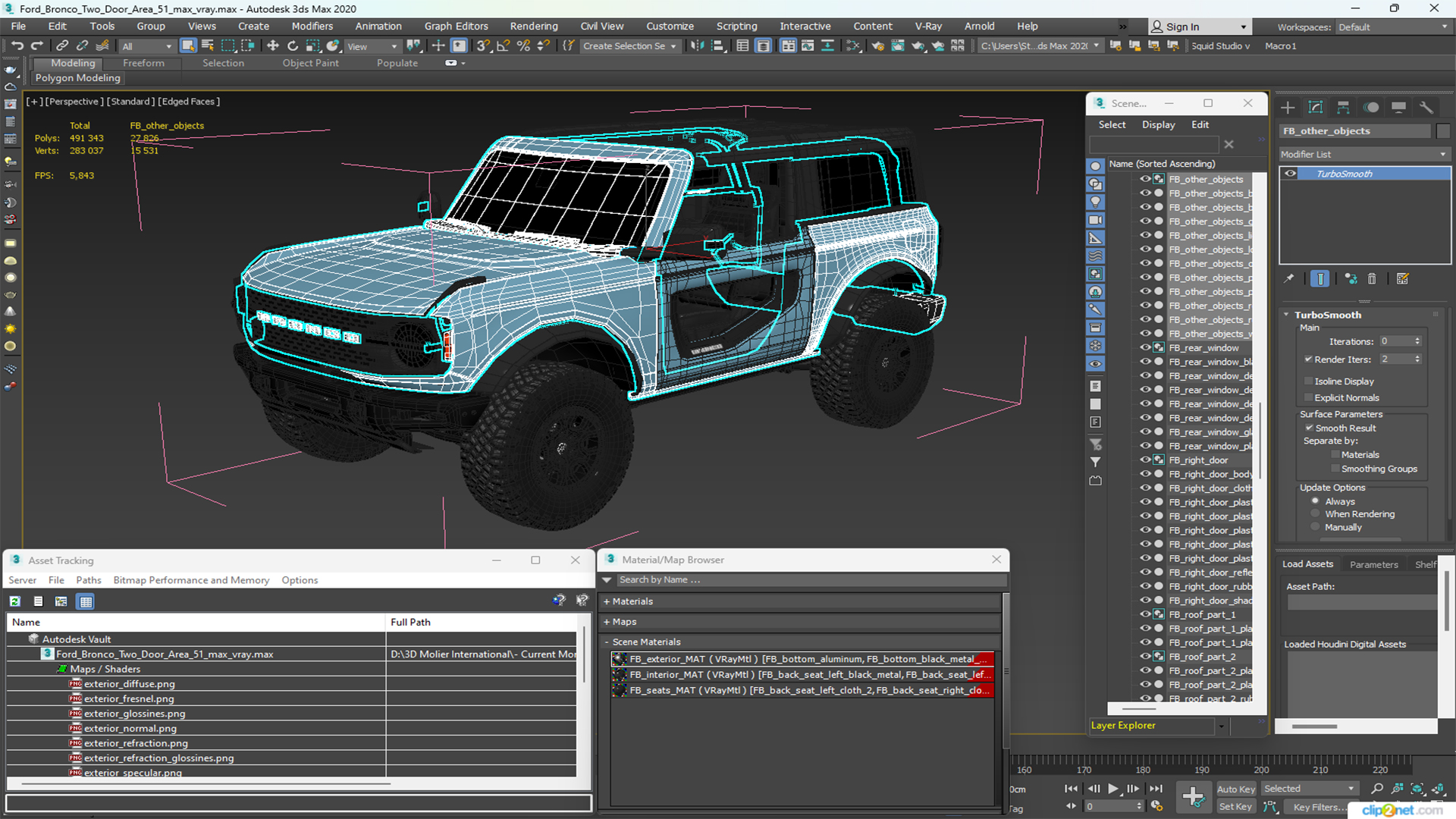The image size is (1456, 819).
Task: Open the Modifiers menu
Action: pos(312,26)
